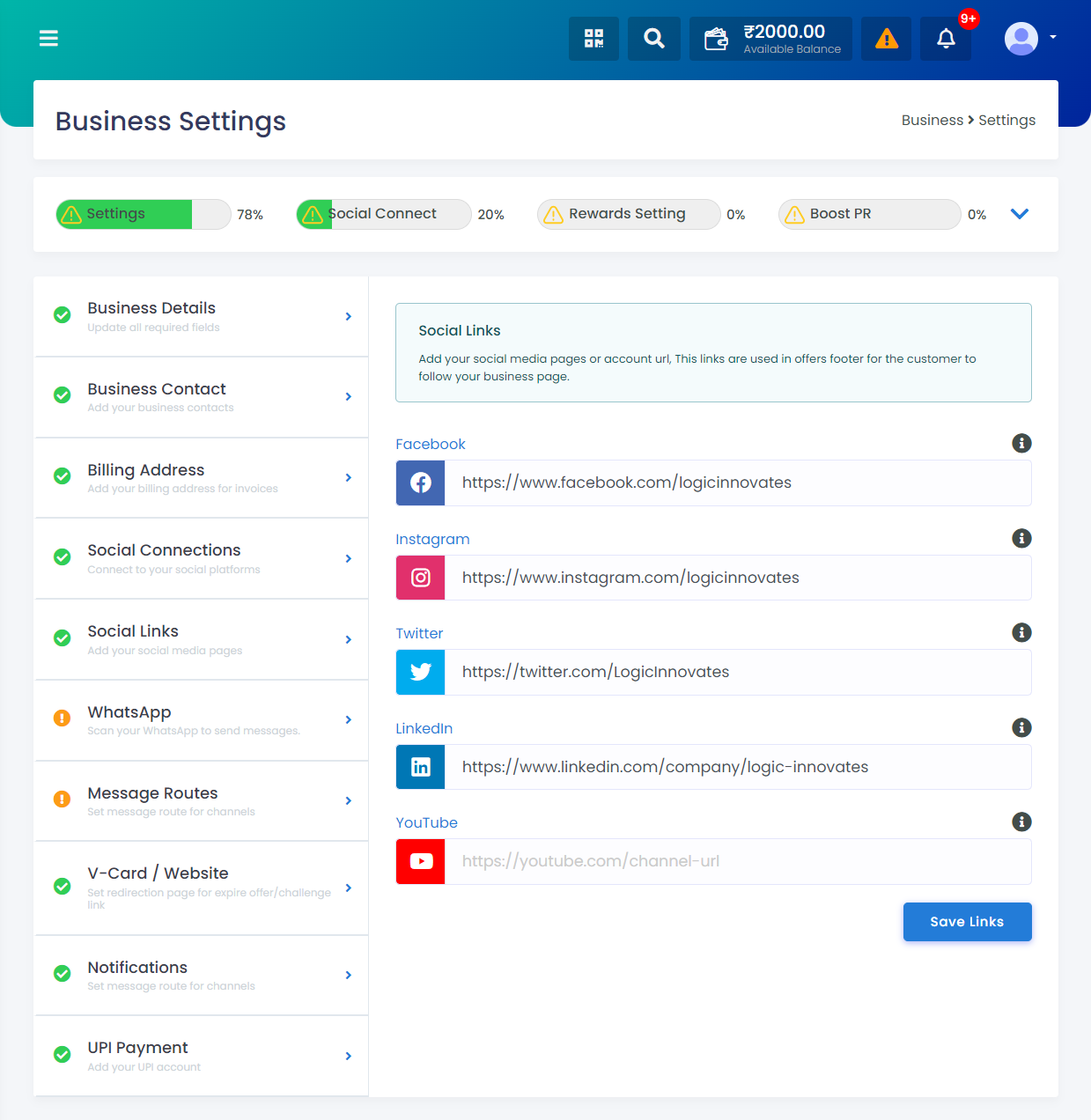The image size is (1091, 1120).
Task: Click the Settings breadcrumb link
Action: click(1006, 120)
